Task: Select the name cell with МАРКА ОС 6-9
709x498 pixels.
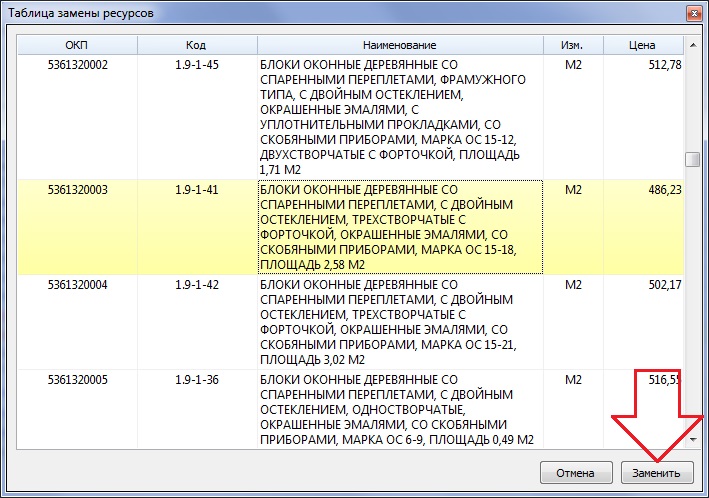Action: click(x=400, y=409)
